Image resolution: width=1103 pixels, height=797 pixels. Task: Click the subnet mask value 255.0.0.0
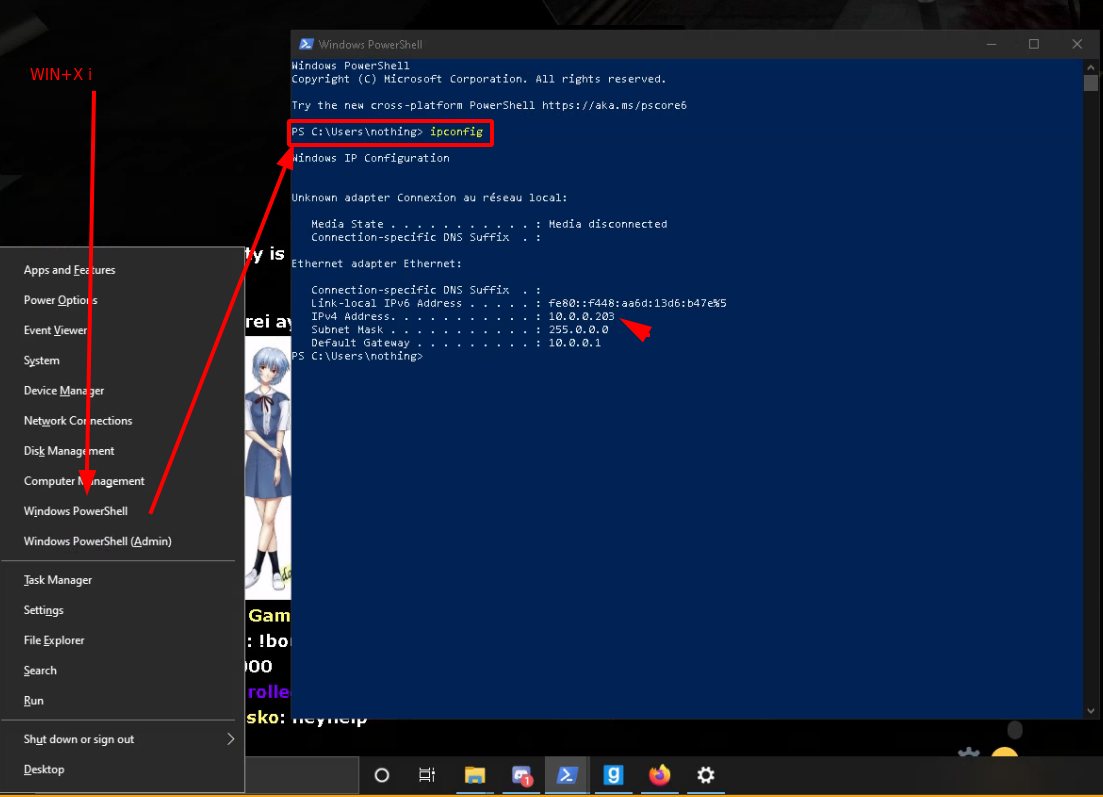coord(578,329)
